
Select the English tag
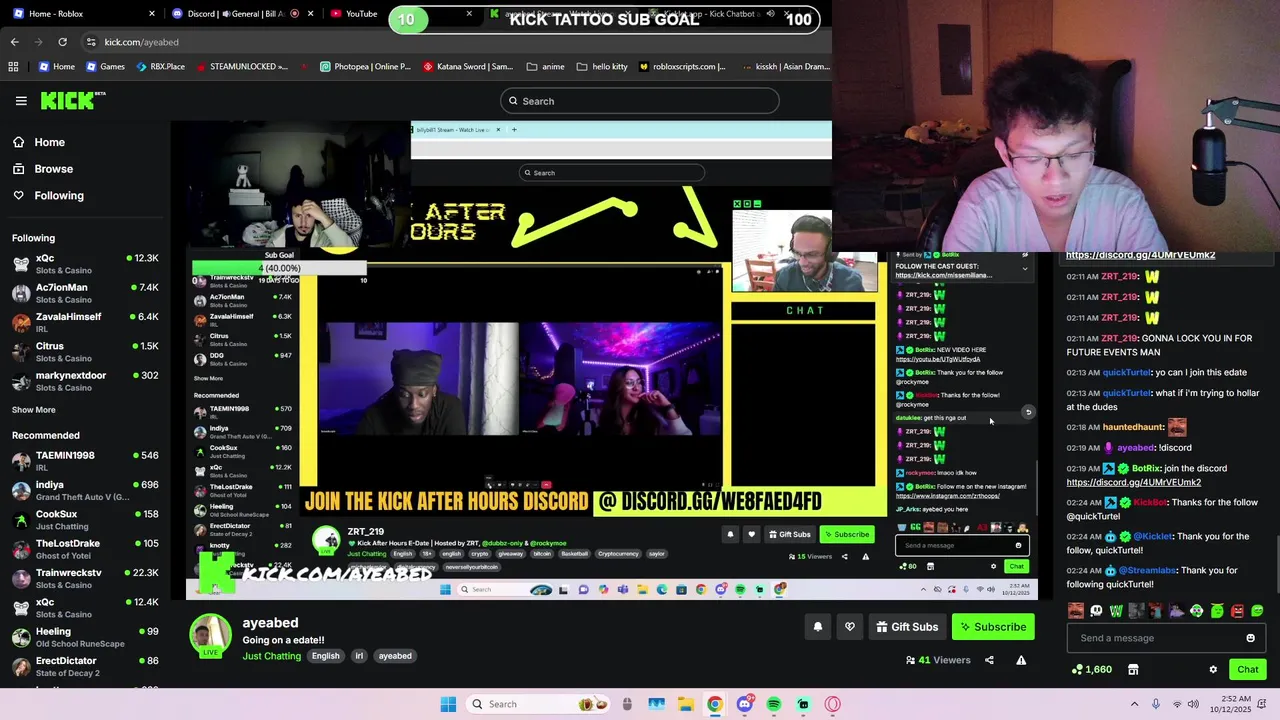[x=325, y=656]
